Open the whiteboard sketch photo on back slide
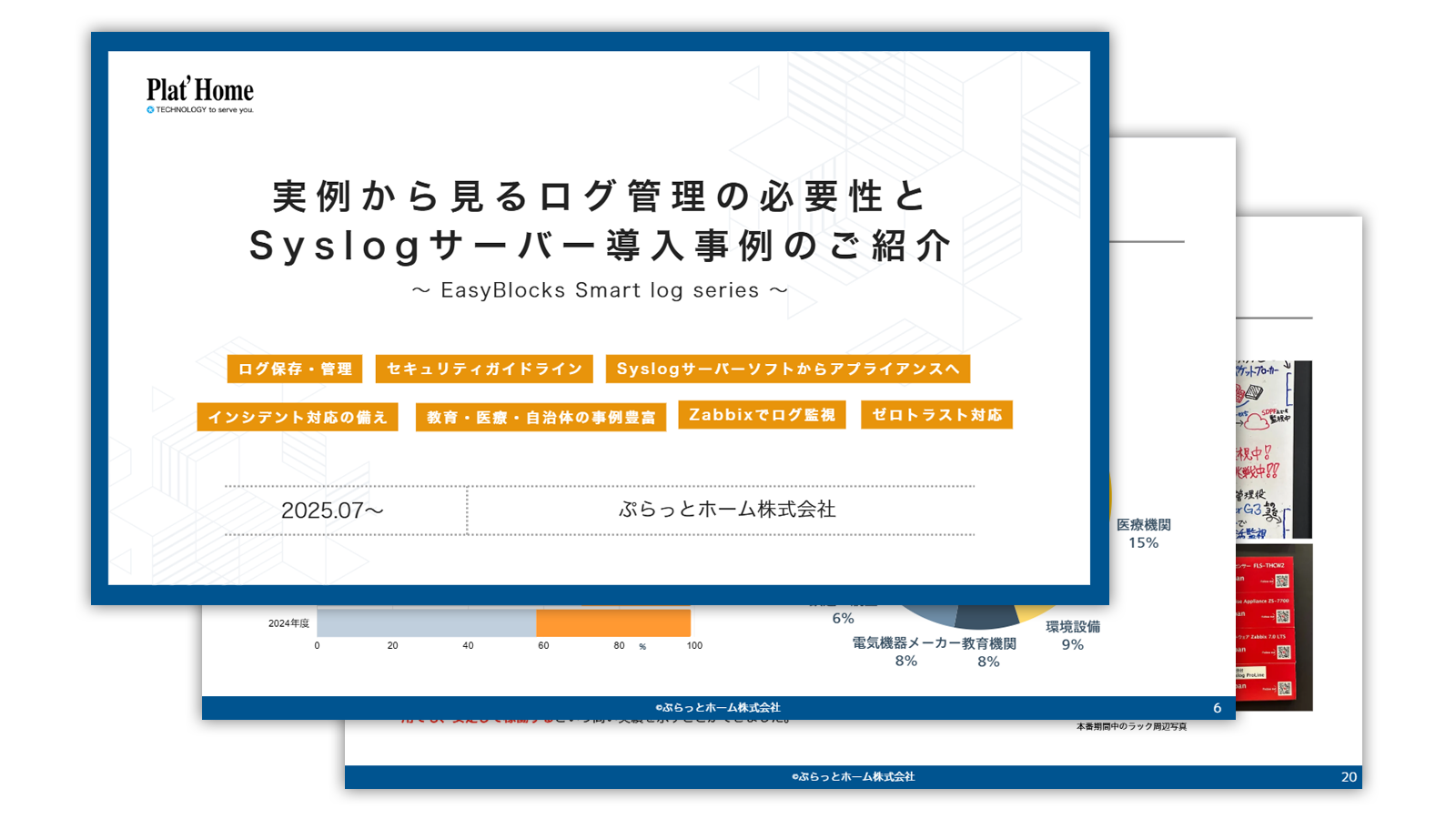 click(1274, 450)
